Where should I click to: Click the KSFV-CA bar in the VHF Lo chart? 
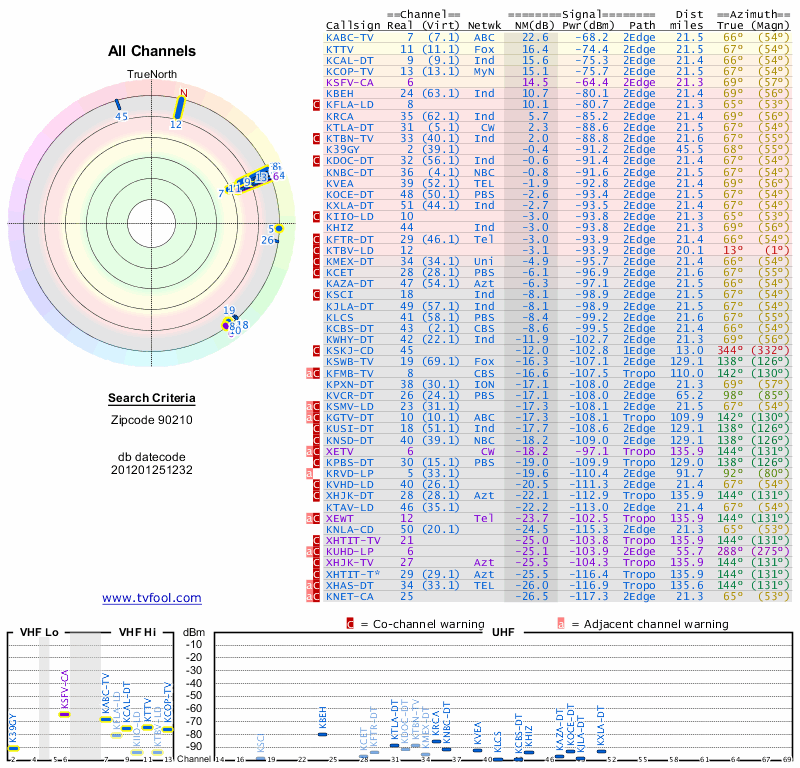click(x=64, y=714)
